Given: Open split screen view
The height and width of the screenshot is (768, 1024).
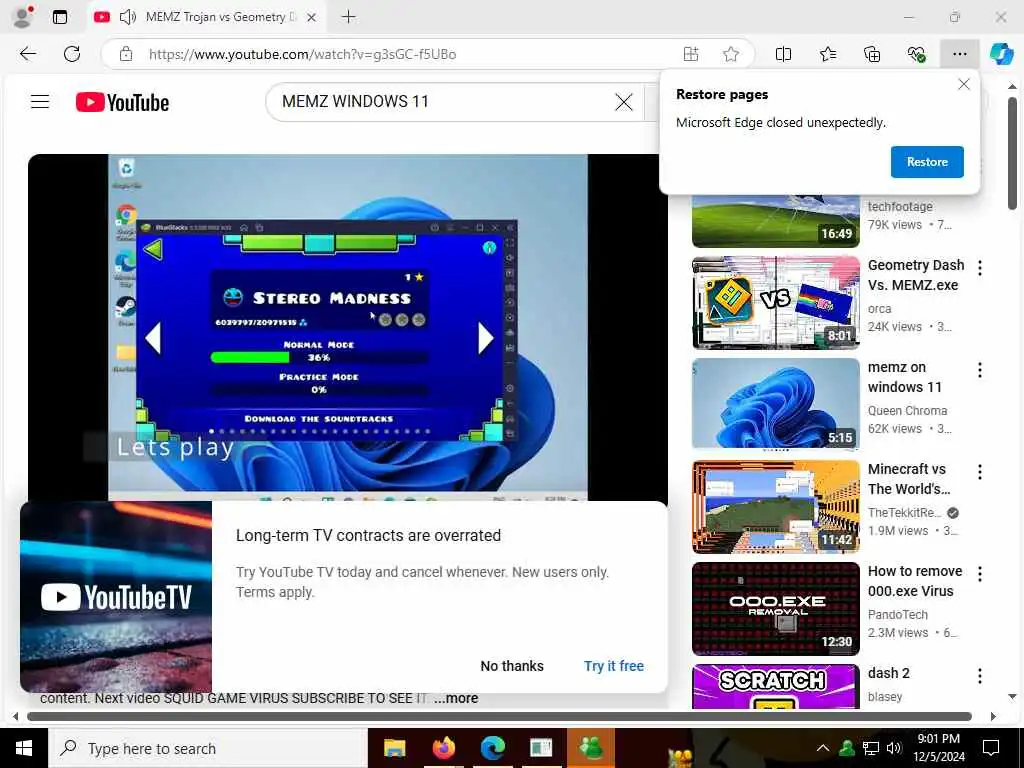Looking at the screenshot, I should click(783, 54).
